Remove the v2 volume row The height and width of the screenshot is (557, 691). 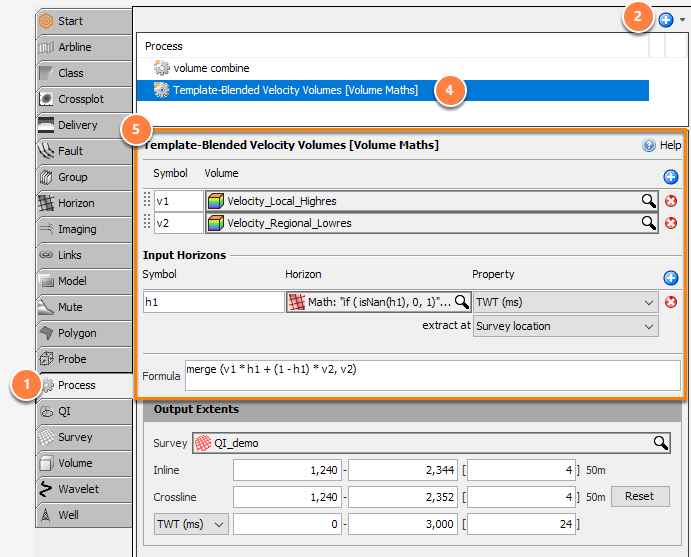(671, 223)
